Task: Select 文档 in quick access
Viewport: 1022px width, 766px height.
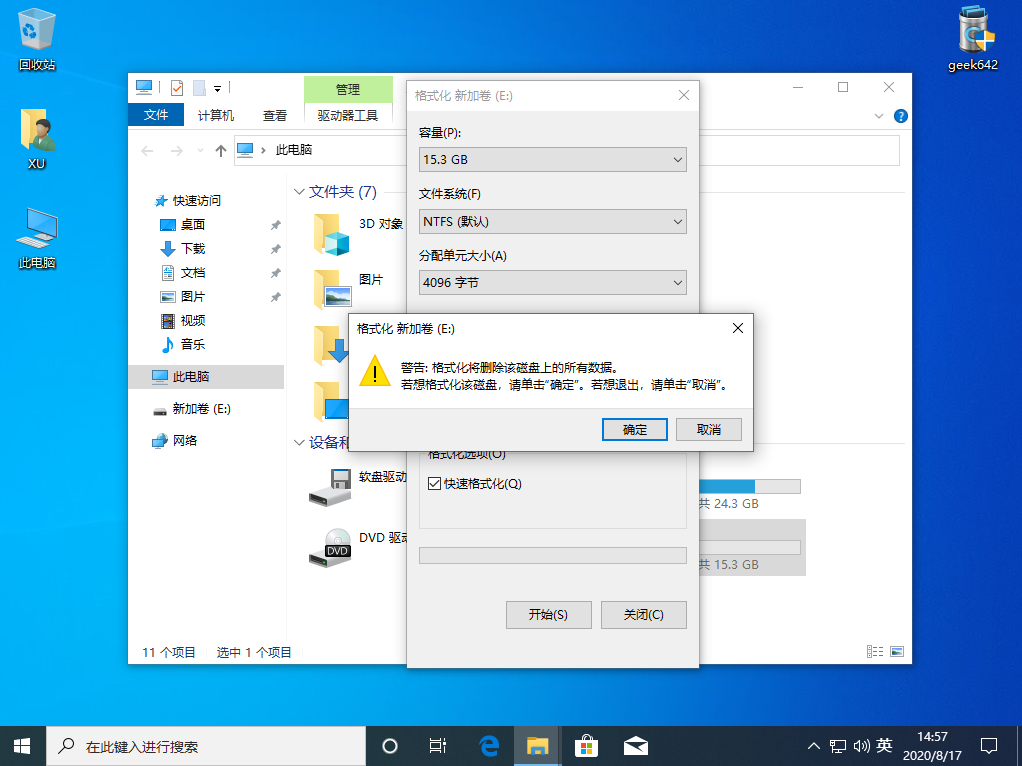Action: coord(193,273)
